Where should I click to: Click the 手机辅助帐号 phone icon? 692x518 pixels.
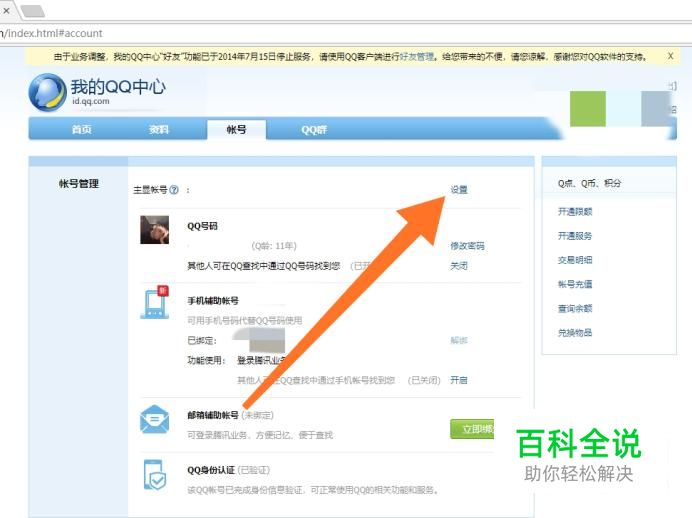click(154, 302)
